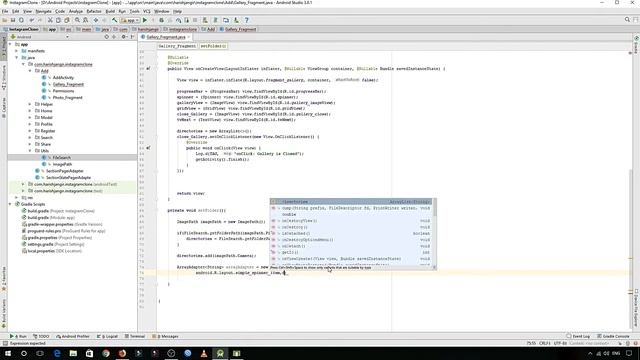640x360 pixels.
Task: Collapse the Add package
Action: pyautogui.click(x=30, y=71)
